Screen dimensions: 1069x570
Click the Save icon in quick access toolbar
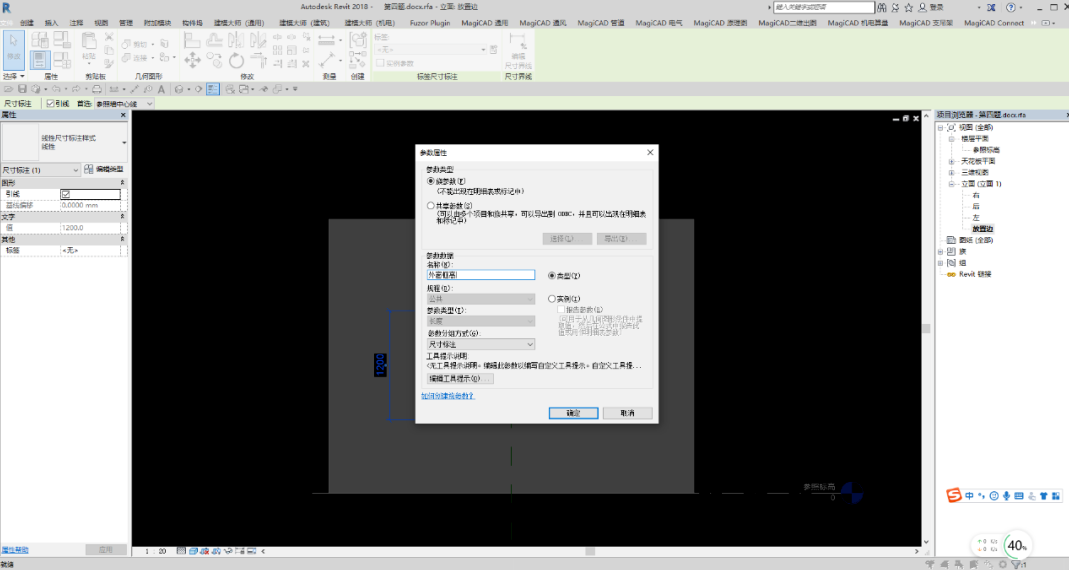[x=22, y=89]
